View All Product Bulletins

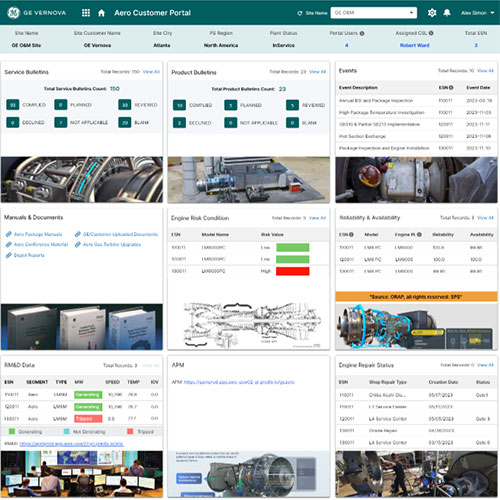coord(318,72)
